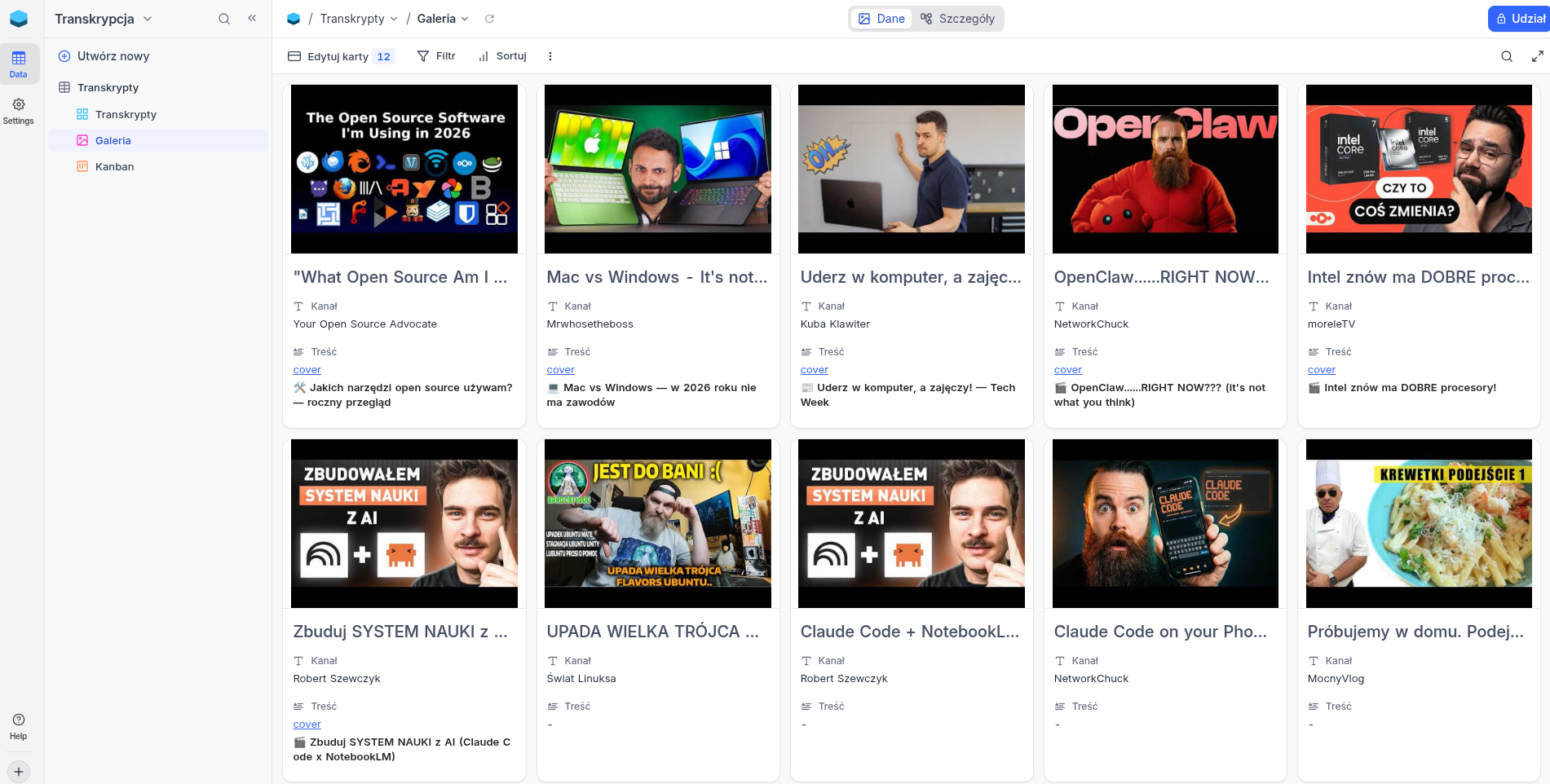Screen dimensions: 1550x784
Task: Open cover link in OpenClaw card
Action: pos(1068,370)
